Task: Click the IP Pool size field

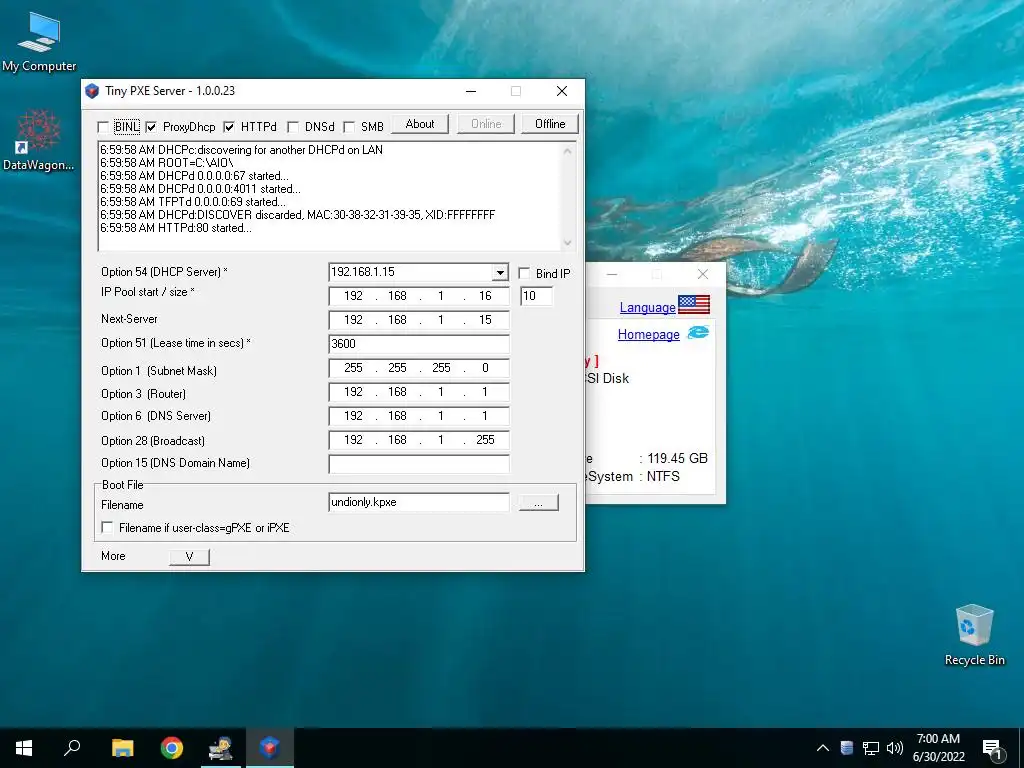Action: [x=536, y=296]
